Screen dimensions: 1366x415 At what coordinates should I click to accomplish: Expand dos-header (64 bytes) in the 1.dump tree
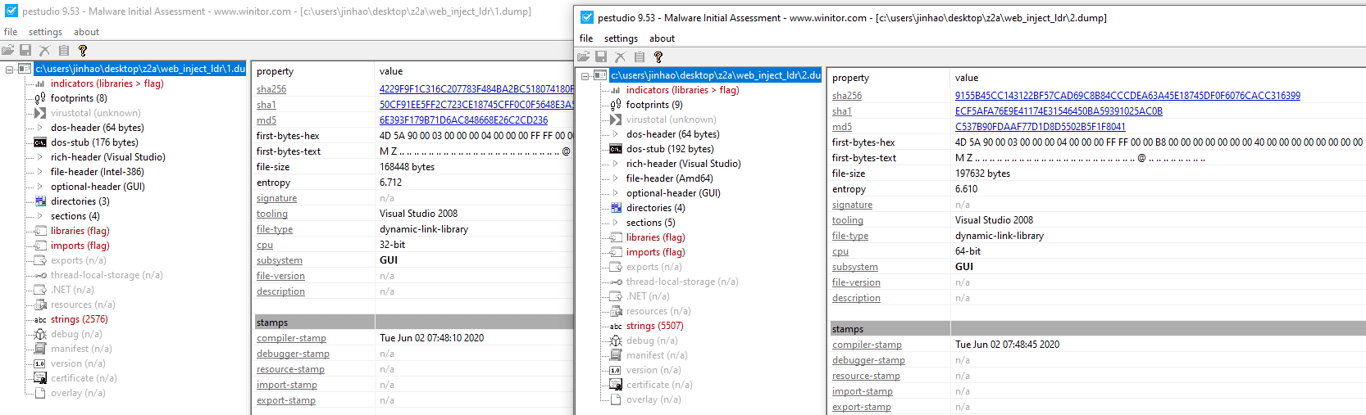(x=40, y=128)
